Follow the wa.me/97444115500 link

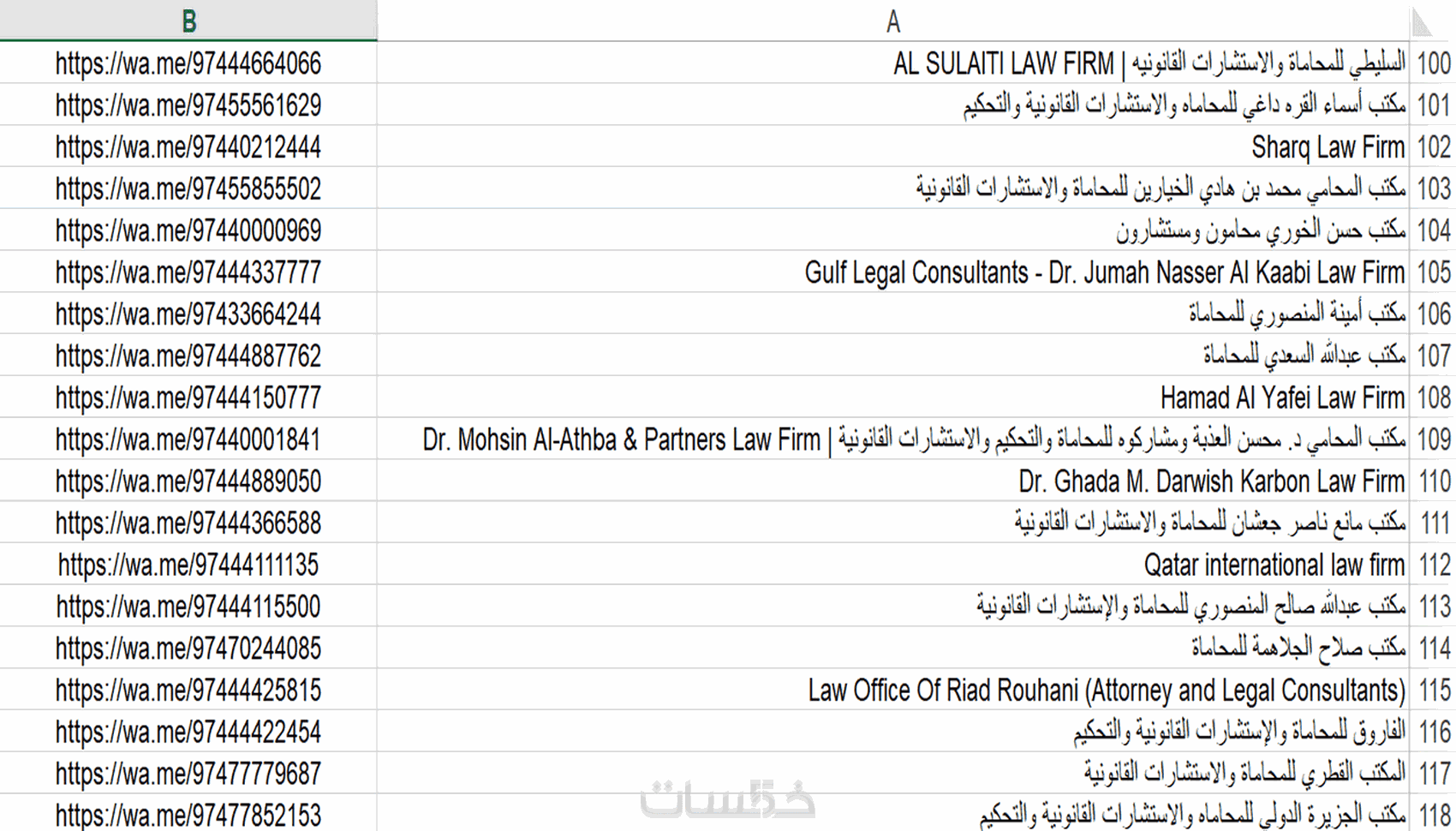pos(188,607)
